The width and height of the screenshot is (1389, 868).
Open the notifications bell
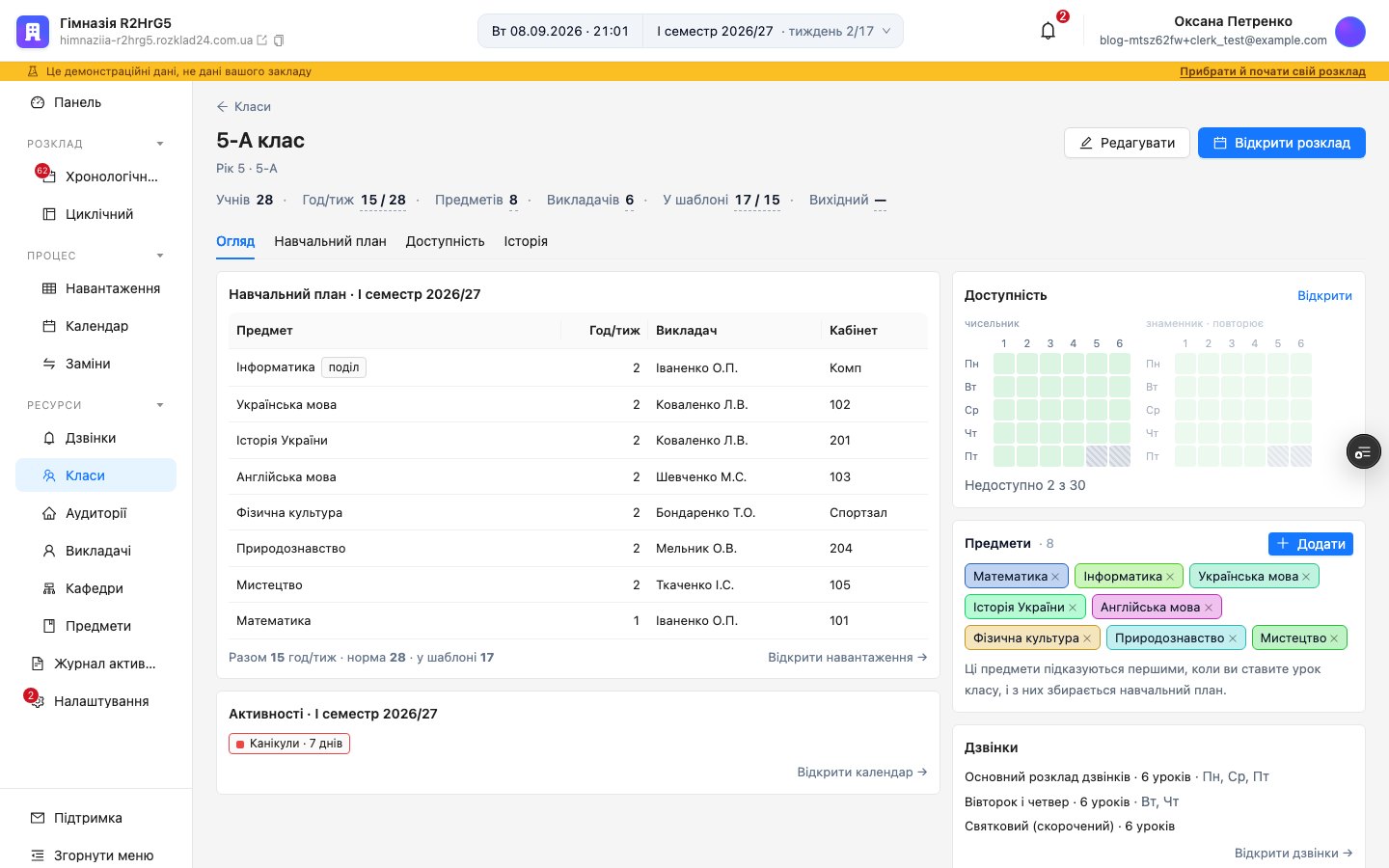tap(1049, 31)
